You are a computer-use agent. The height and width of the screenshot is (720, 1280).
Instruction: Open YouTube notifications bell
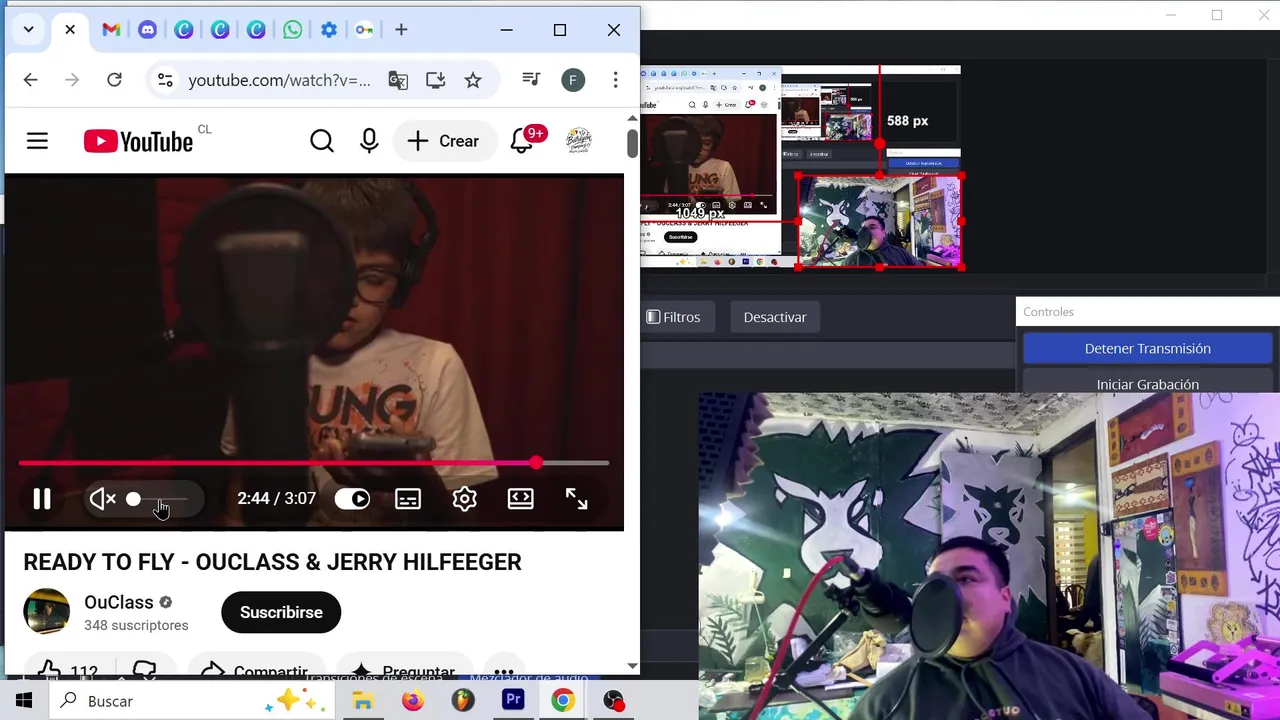pos(522,141)
